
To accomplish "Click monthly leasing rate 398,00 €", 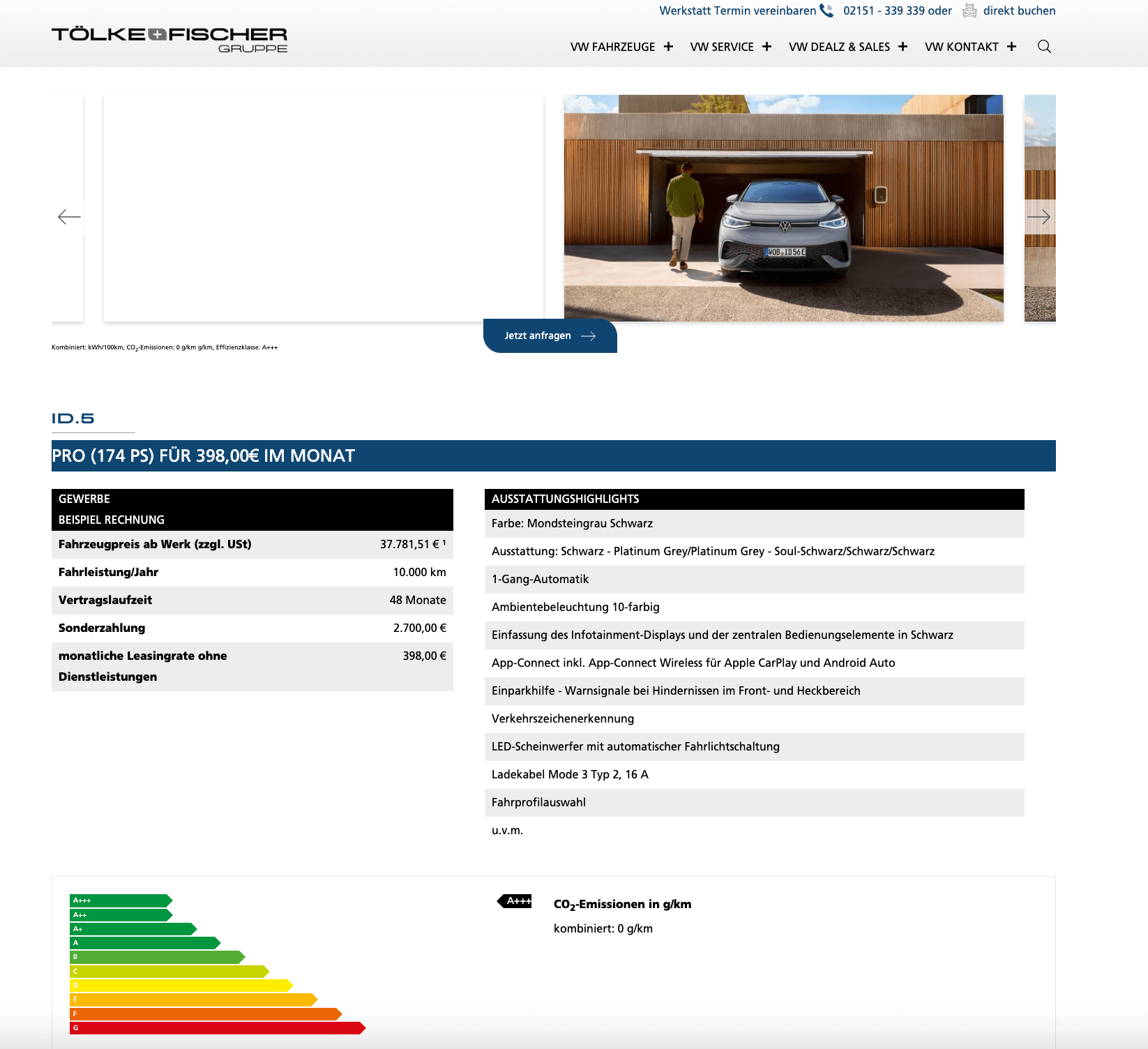I will point(424,656).
